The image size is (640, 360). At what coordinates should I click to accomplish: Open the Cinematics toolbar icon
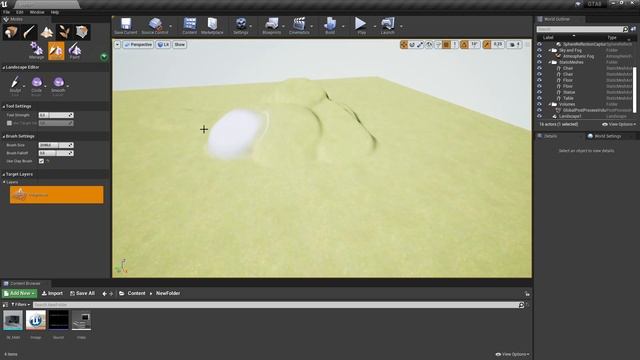point(299,26)
